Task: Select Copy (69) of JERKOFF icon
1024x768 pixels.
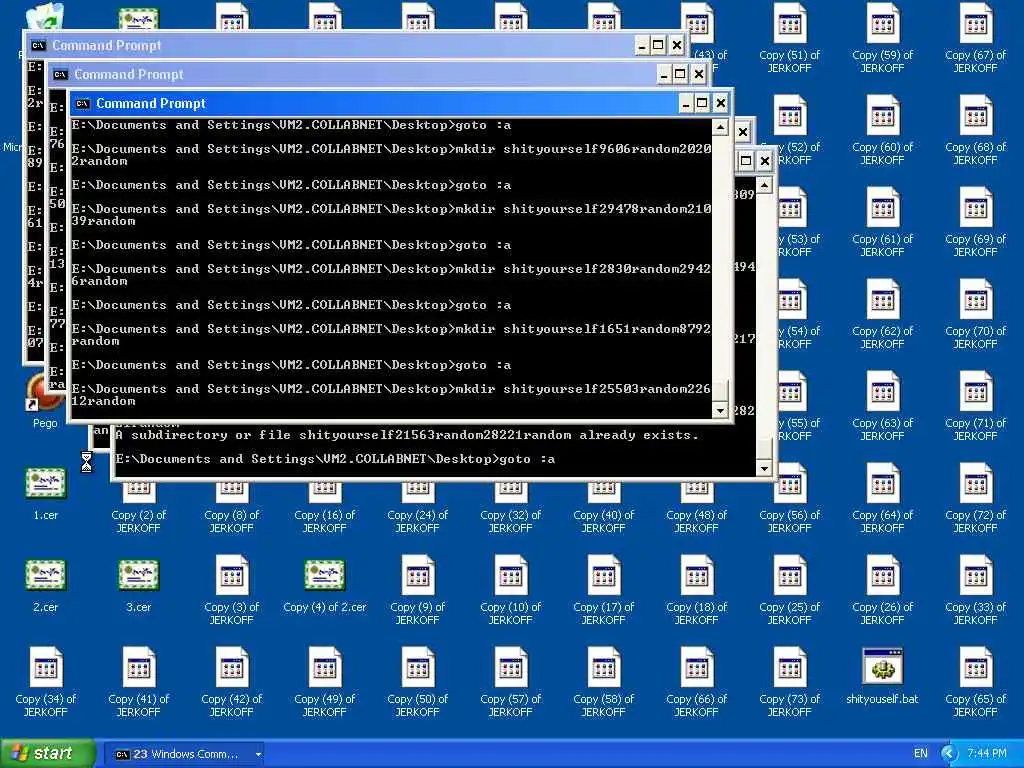Action: 975,207
